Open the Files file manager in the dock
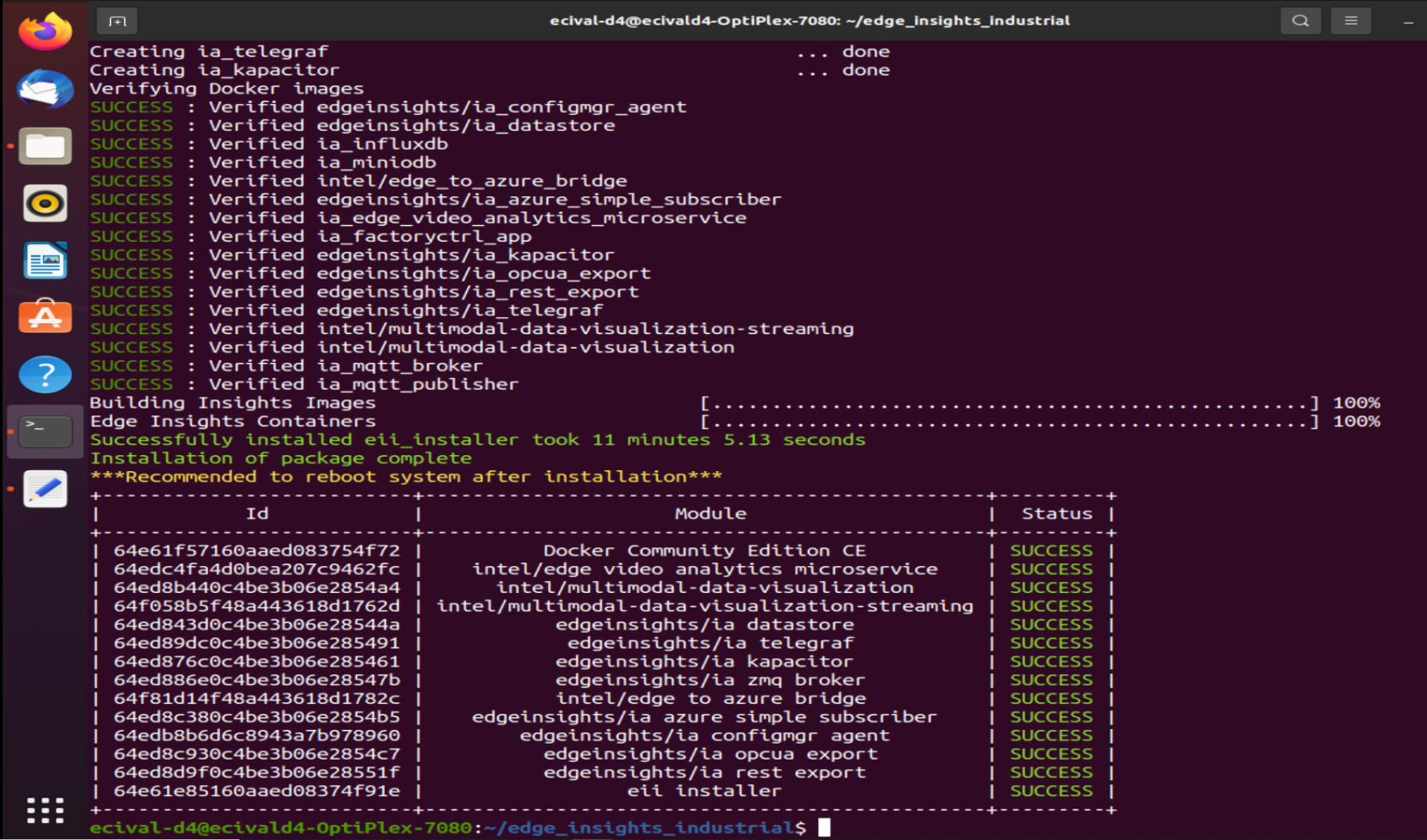1427x840 pixels. pyautogui.click(x=44, y=145)
